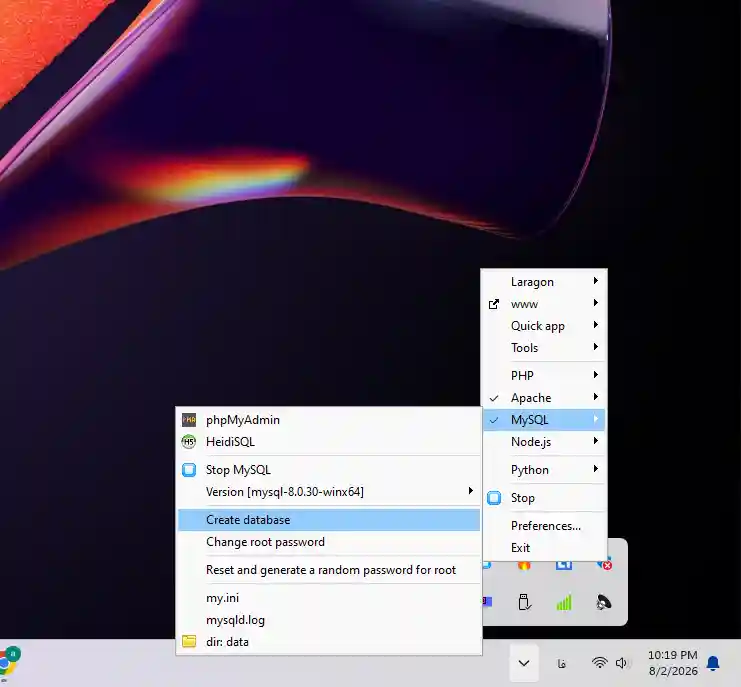Expand the www submenu
741x687 pixels.
(x=544, y=304)
